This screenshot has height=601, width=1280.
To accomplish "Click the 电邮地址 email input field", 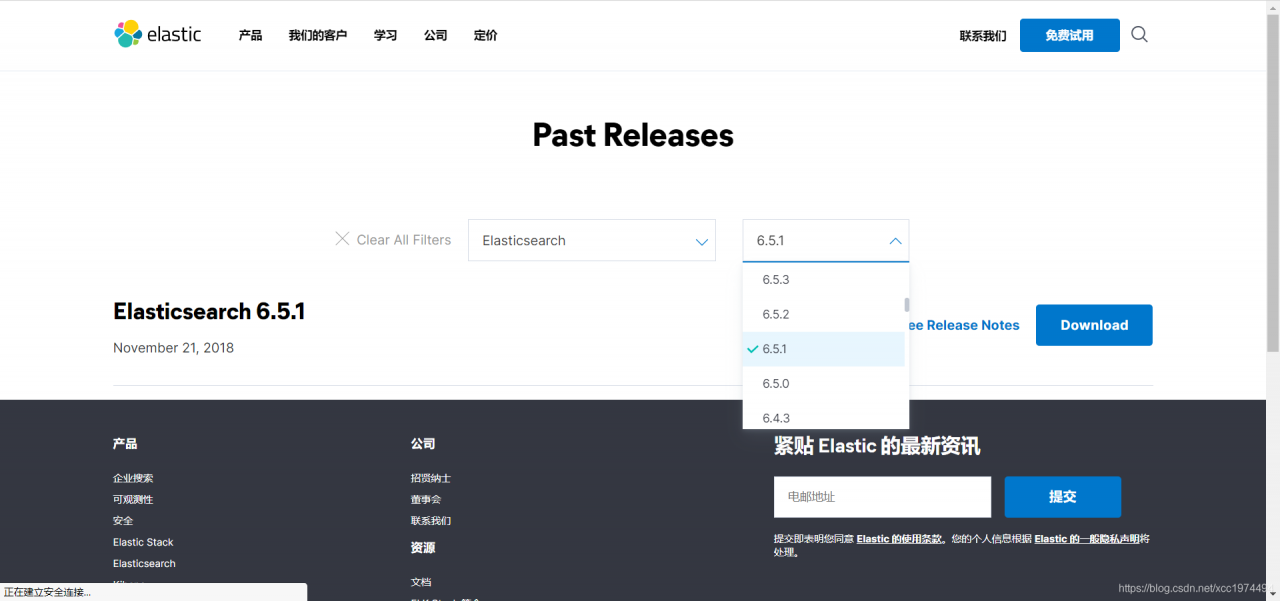I will point(881,496).
